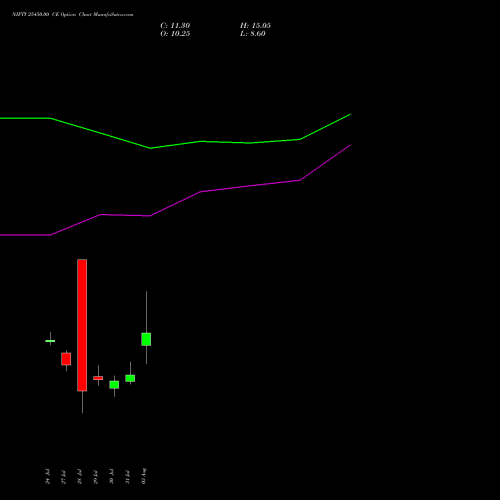Click the 24 Jul date axis label

tap(47, 476)
